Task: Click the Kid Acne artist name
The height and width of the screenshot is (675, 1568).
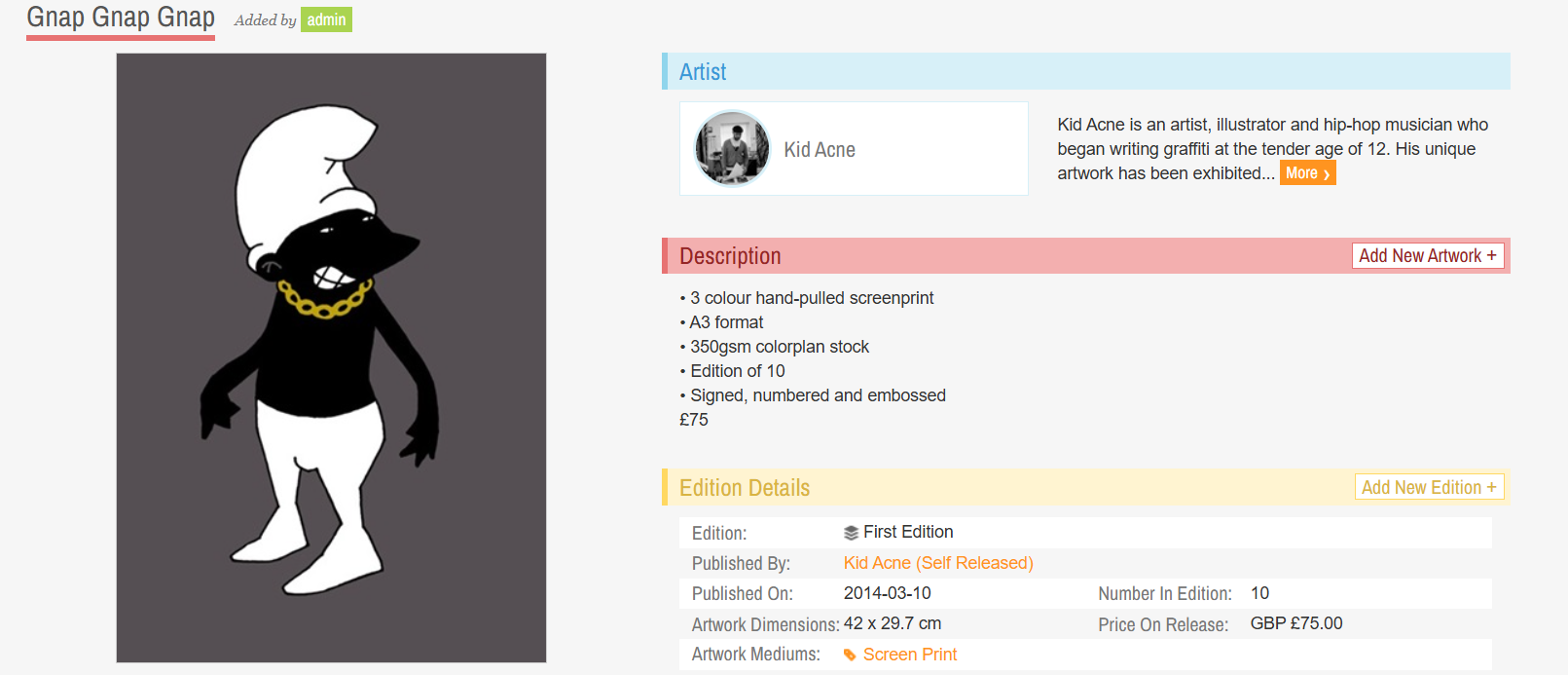Action: pos(820,150)
